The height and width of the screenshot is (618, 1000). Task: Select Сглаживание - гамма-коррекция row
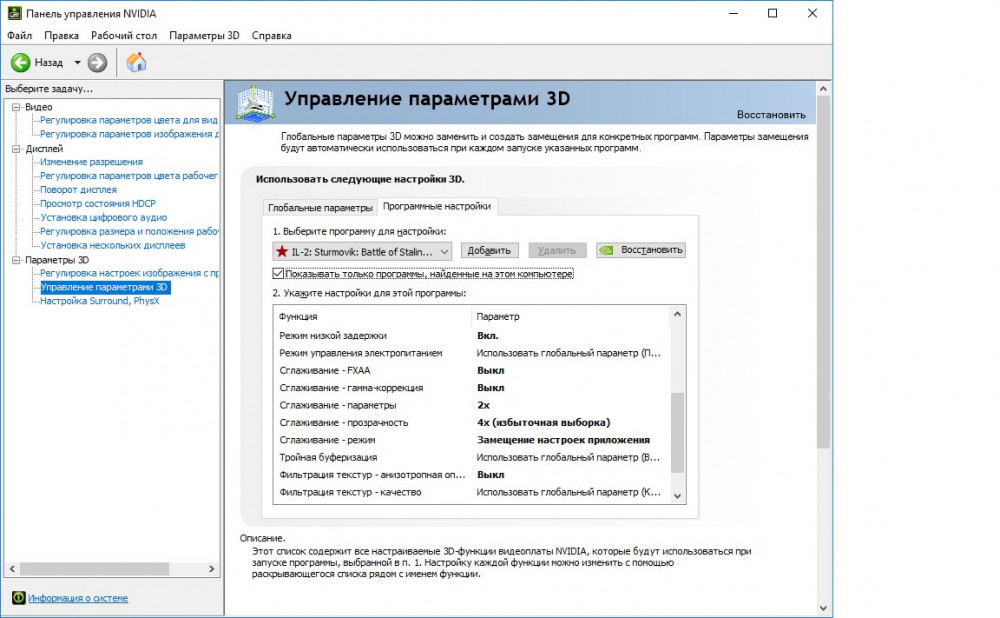[x=471, y=388]
